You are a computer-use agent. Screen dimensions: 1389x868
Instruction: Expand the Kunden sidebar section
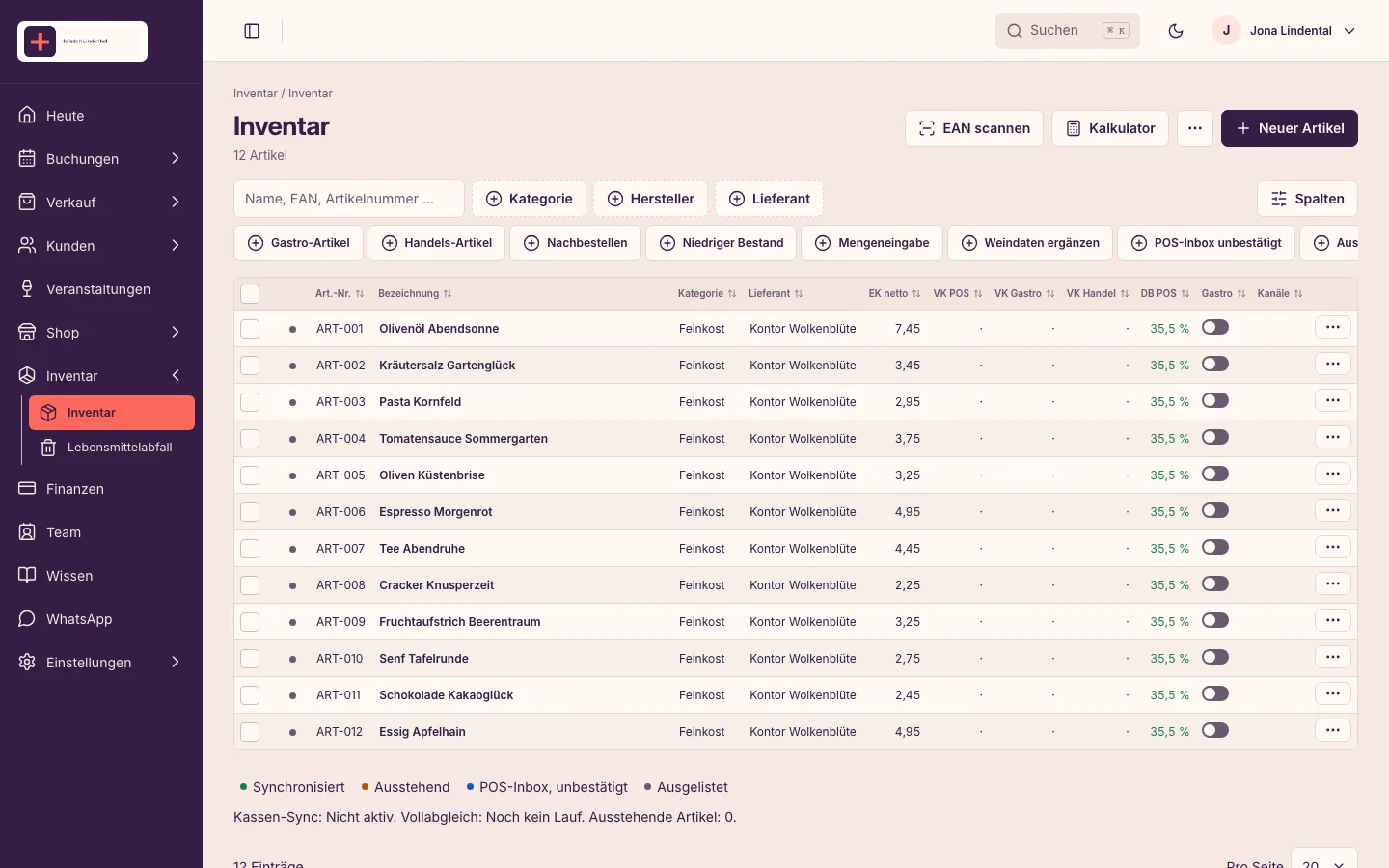click(101, 246)
